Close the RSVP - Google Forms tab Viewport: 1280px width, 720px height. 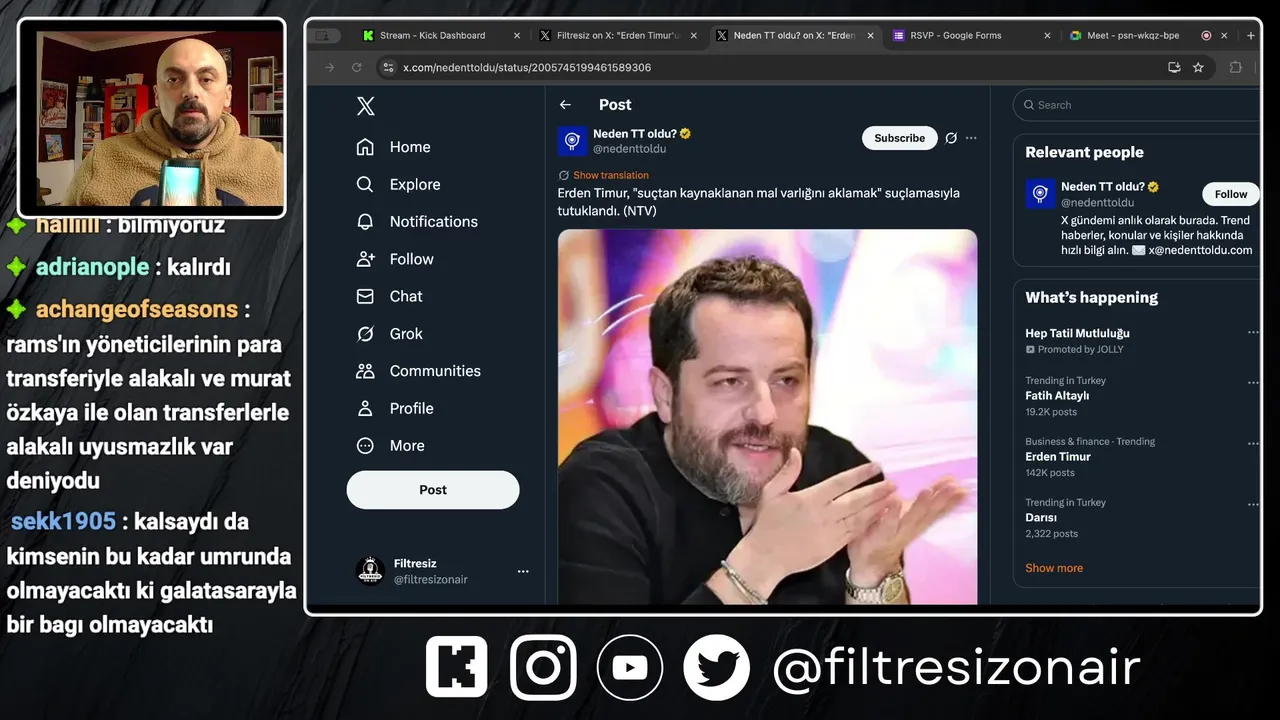(x=1047, y=35)
